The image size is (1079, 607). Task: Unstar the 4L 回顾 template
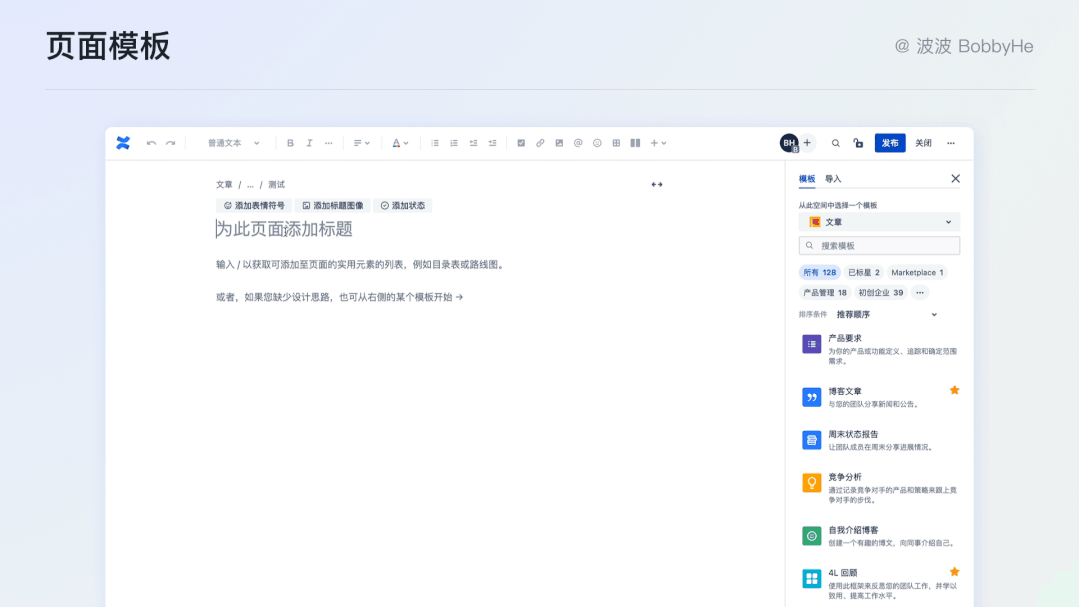pos(954,572)
